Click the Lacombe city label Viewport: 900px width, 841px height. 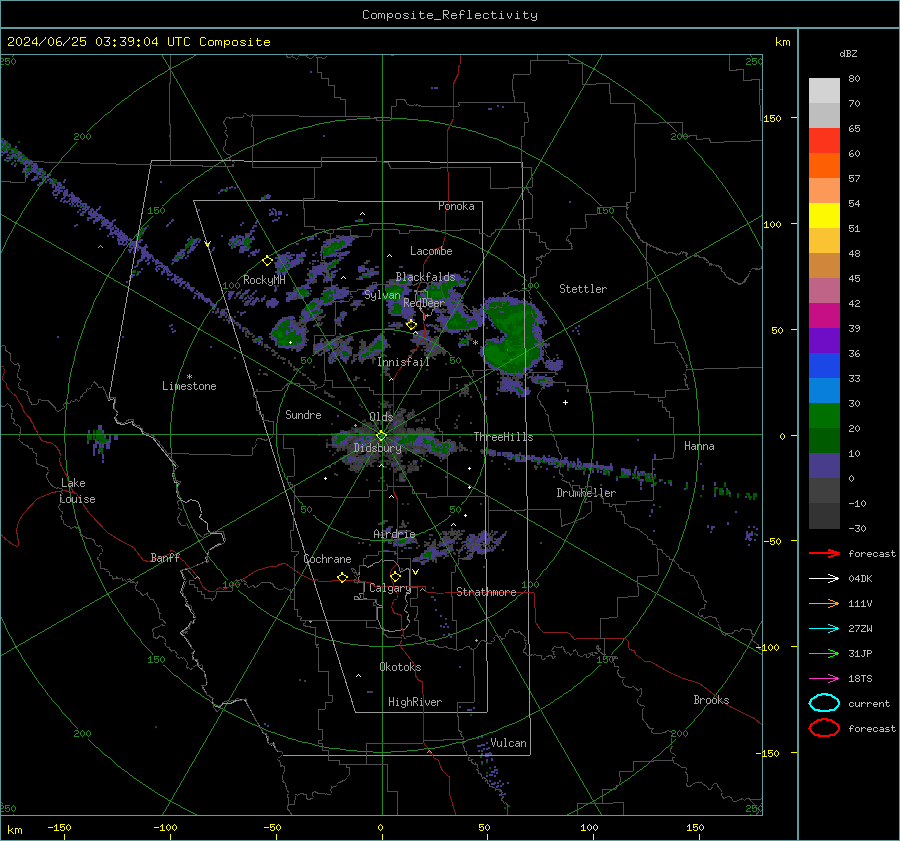431,251
